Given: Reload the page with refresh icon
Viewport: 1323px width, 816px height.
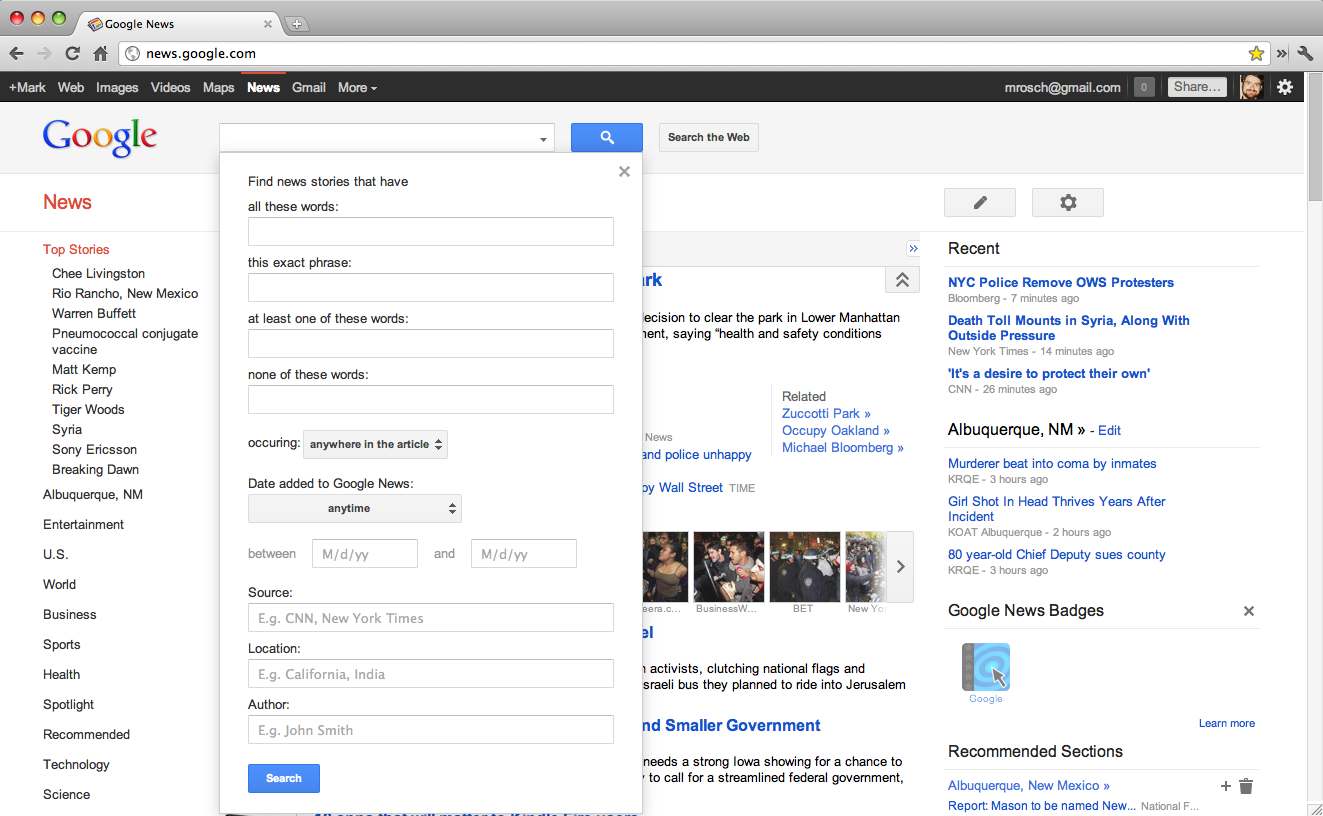Looking at the screenshot, I should [x=72, y=53].
